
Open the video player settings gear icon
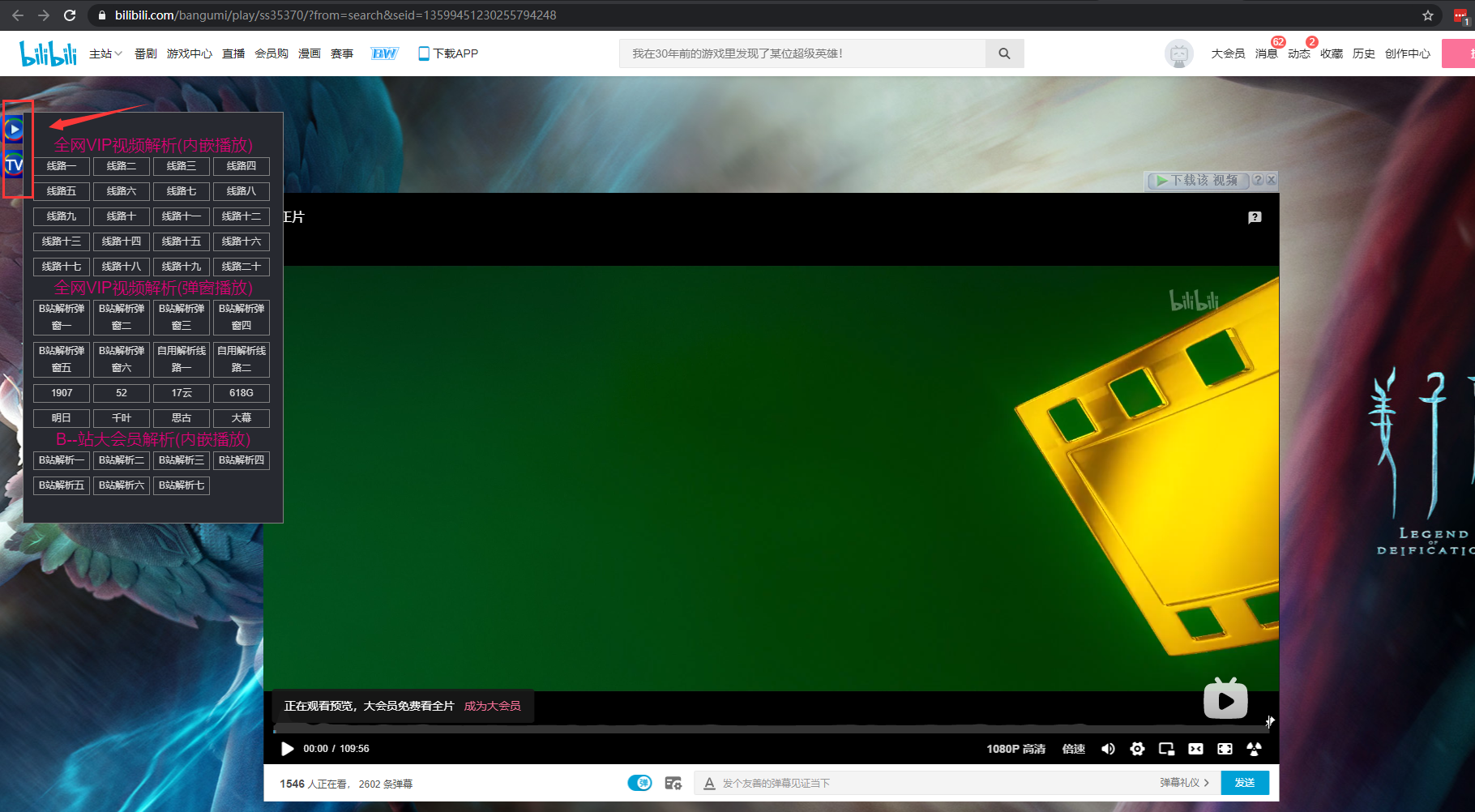point(1137,749)
